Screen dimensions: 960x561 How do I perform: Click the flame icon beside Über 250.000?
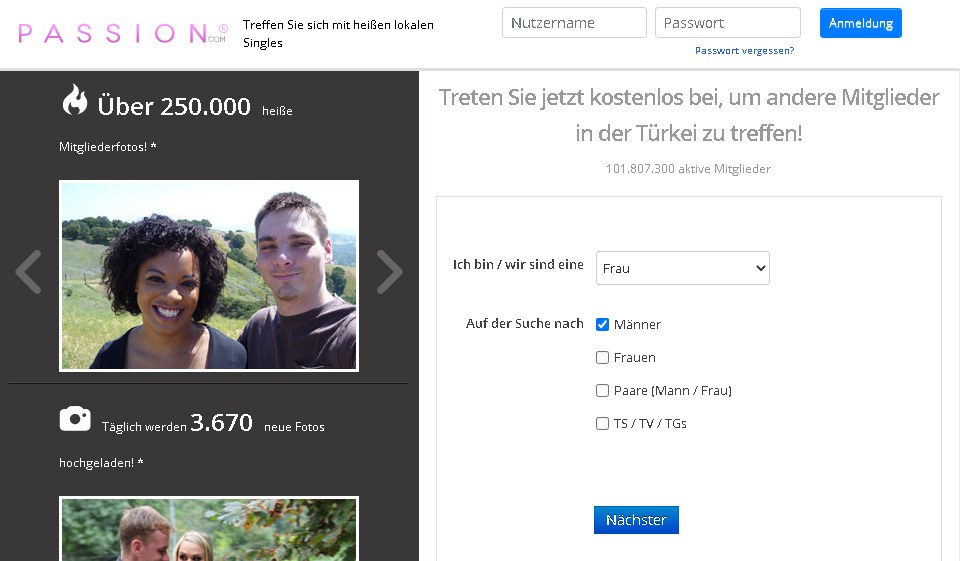[x=75, y=101]
